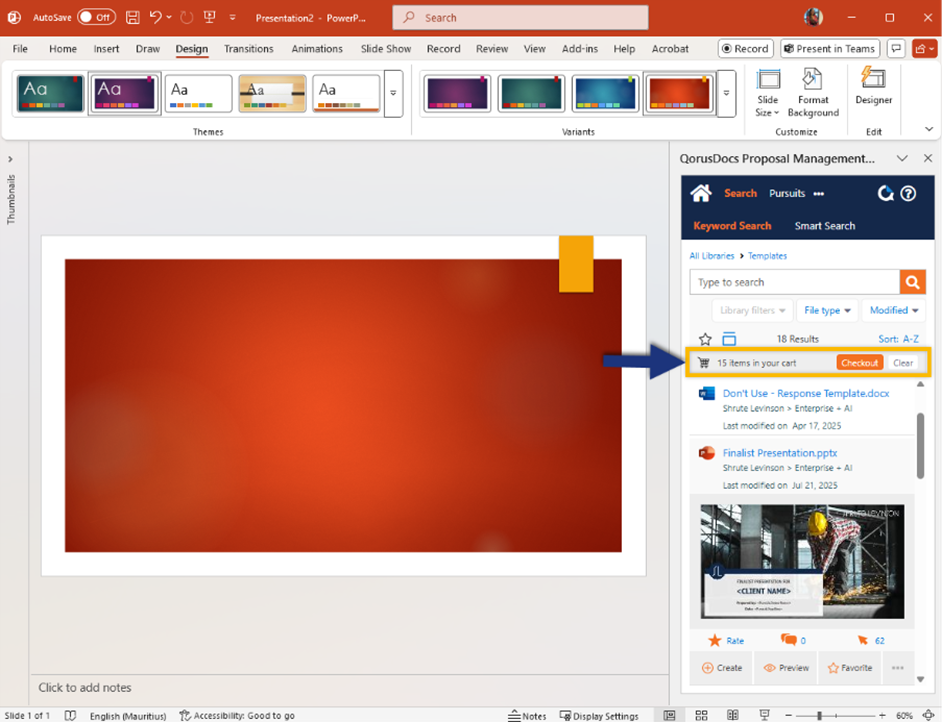Toggle the favorites star filter above results
Image resolution: width=942 pixels, height=722 pixels.
(x=705, y=339)
